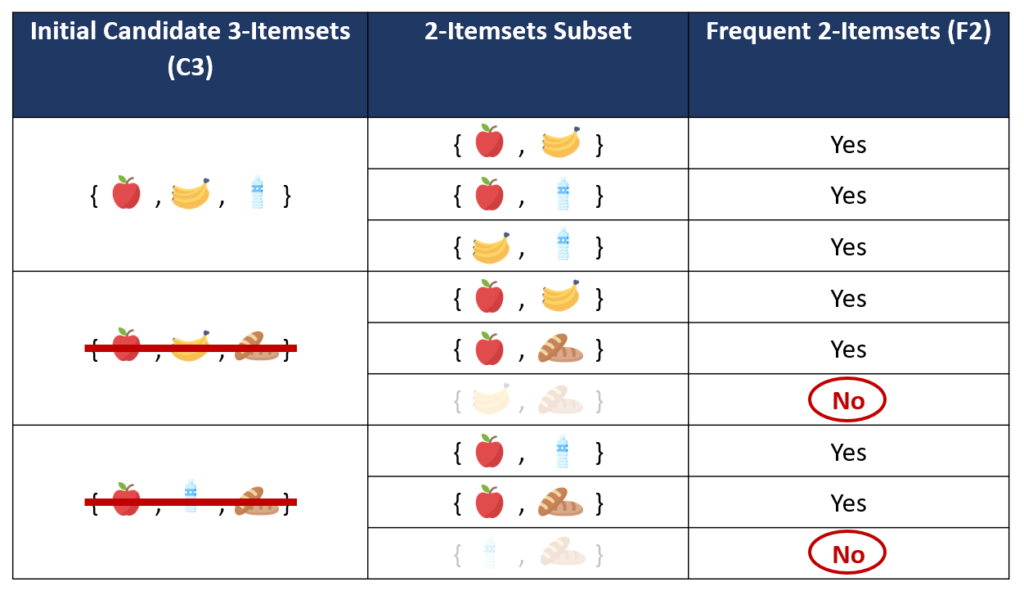
Task: Click the water bottle in the un-crossed 3-itemset
Action: 257,193
